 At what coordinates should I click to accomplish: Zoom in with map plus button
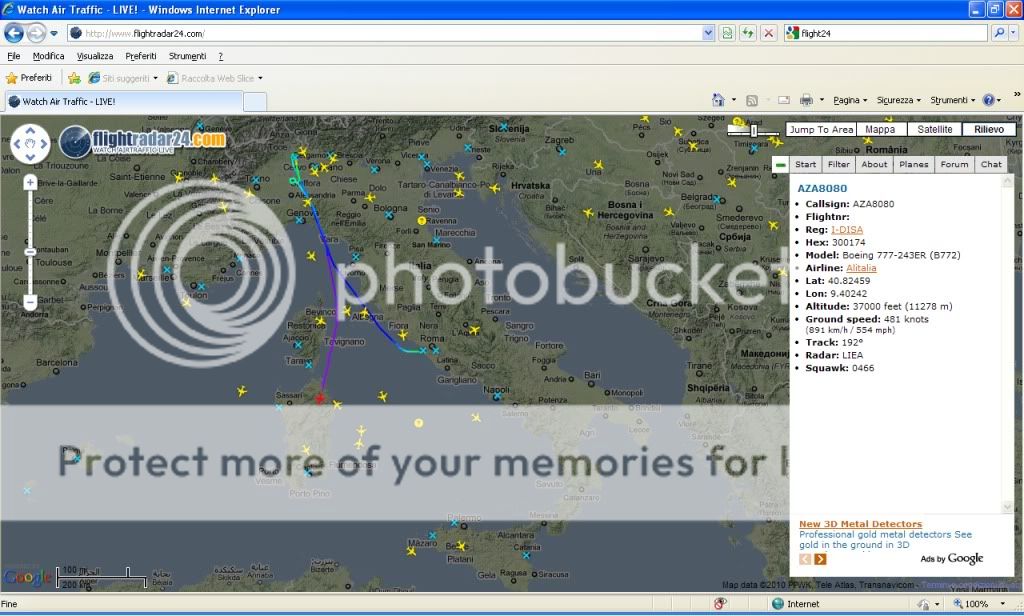tap(30, 183)
